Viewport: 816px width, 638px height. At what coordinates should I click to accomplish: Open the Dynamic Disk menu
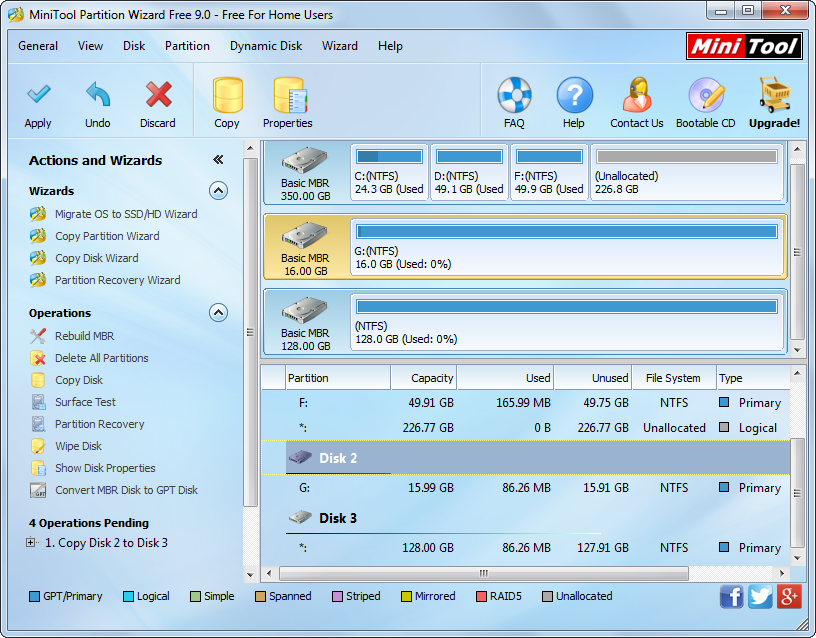[266, 46]
